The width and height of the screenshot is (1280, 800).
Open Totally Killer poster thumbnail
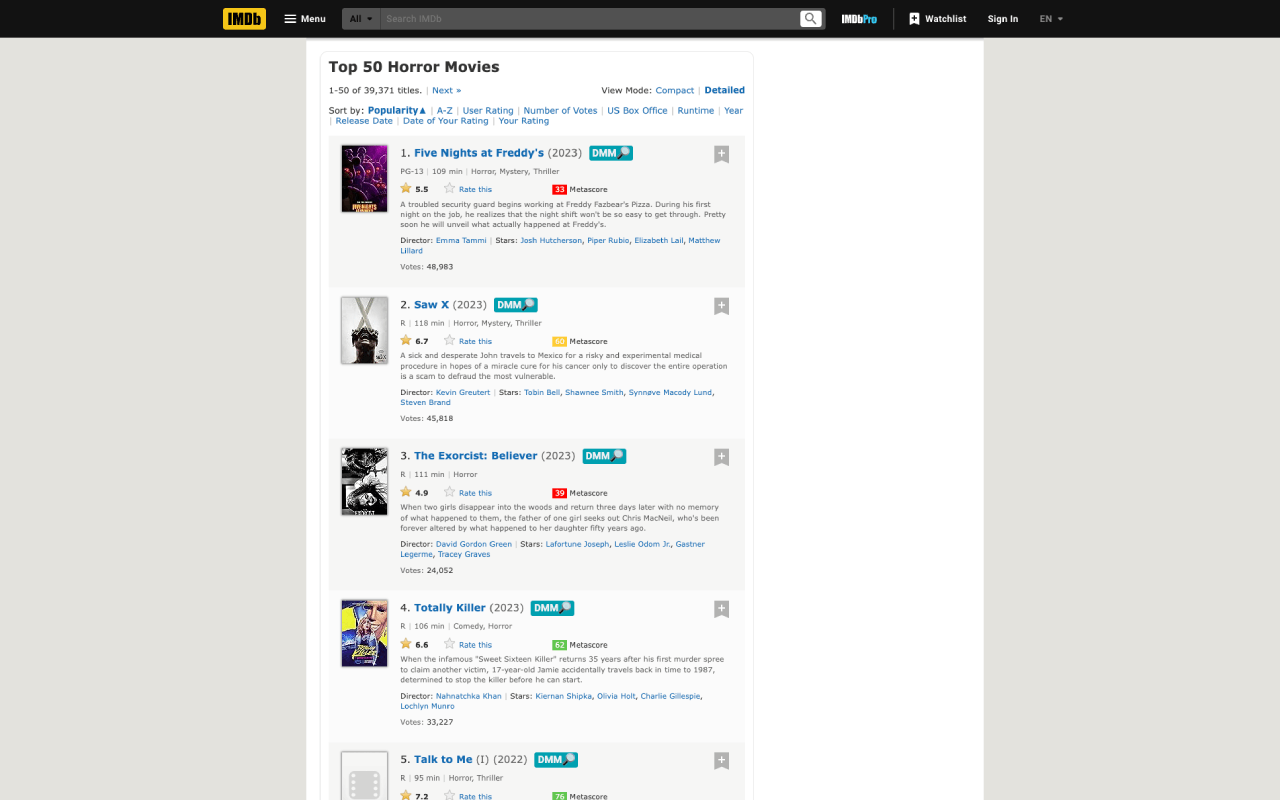[x=364, y=634]
